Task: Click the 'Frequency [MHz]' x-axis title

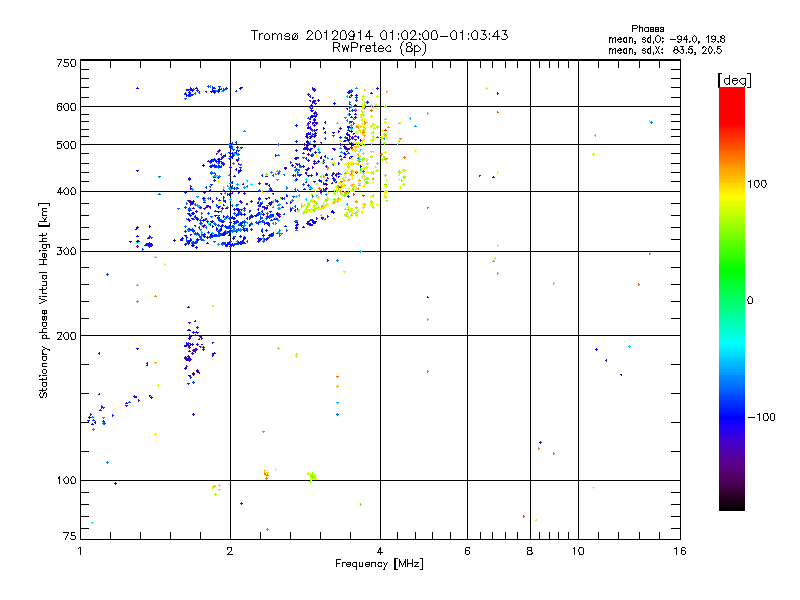Action: [379, 564]
